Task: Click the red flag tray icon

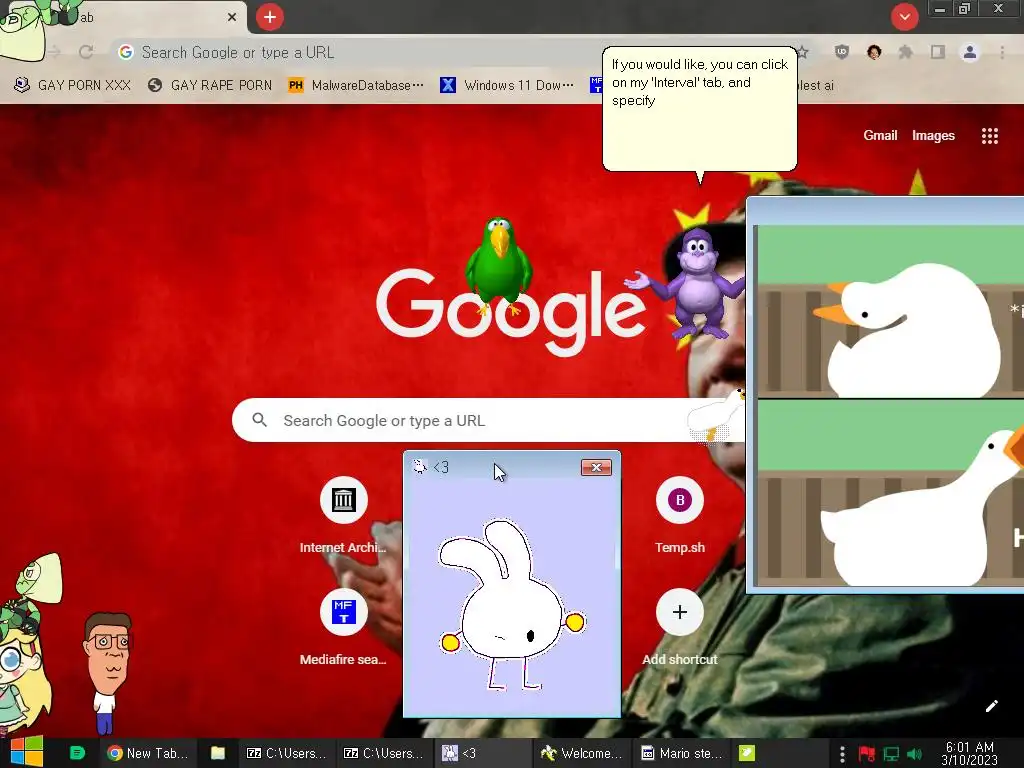Action: coord(867,754)
